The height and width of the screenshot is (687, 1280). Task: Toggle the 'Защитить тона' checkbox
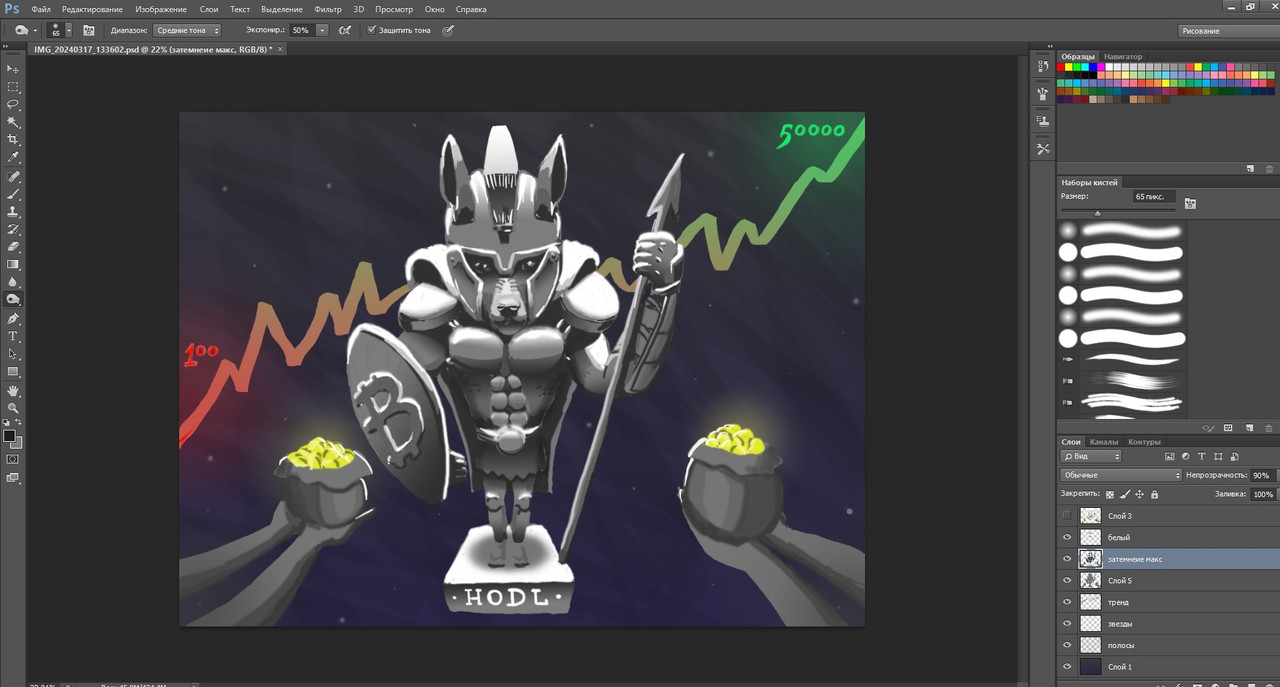[372, 30]
